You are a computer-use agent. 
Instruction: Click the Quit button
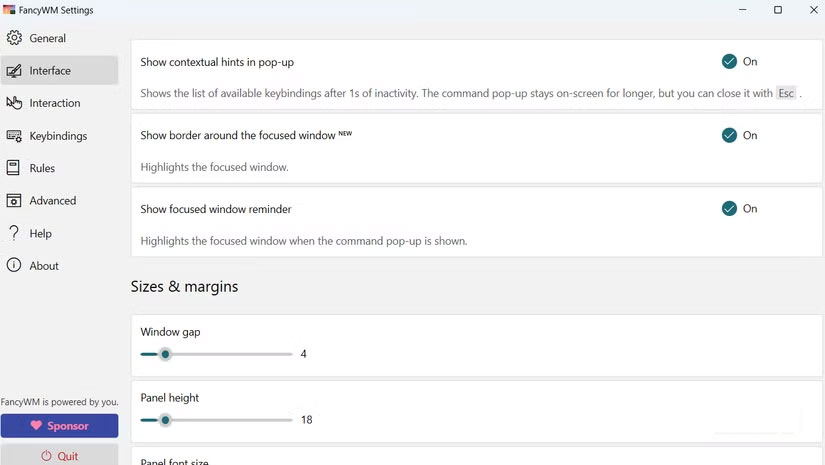(59, 456)
